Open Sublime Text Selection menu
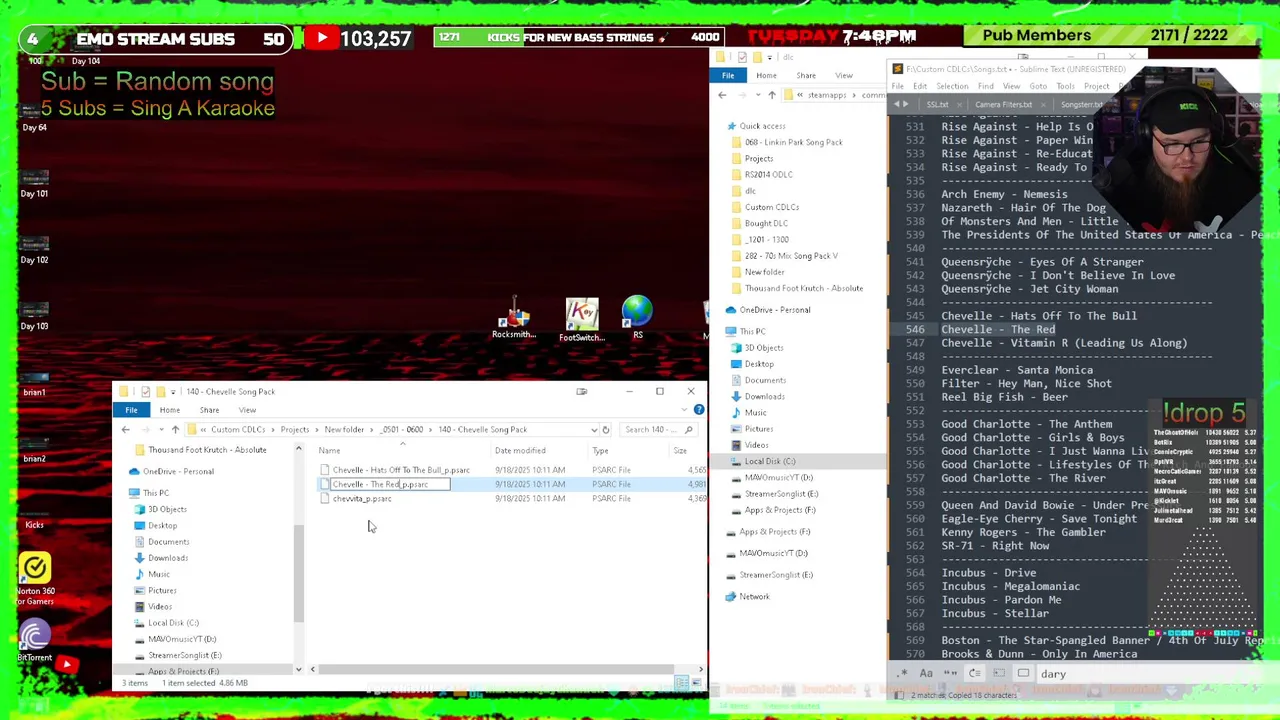The image size is (1280, 720). click(x=952, y=86)
